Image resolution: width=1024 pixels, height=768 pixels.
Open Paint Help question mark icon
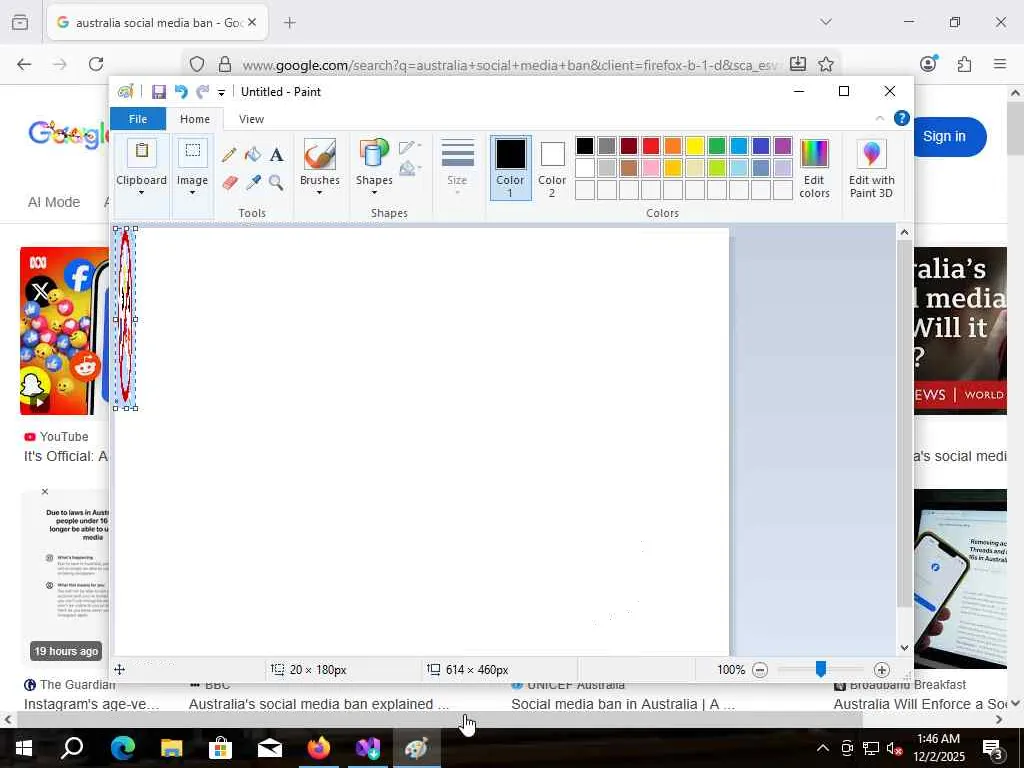pyautogui.click(x=901, y=118)
